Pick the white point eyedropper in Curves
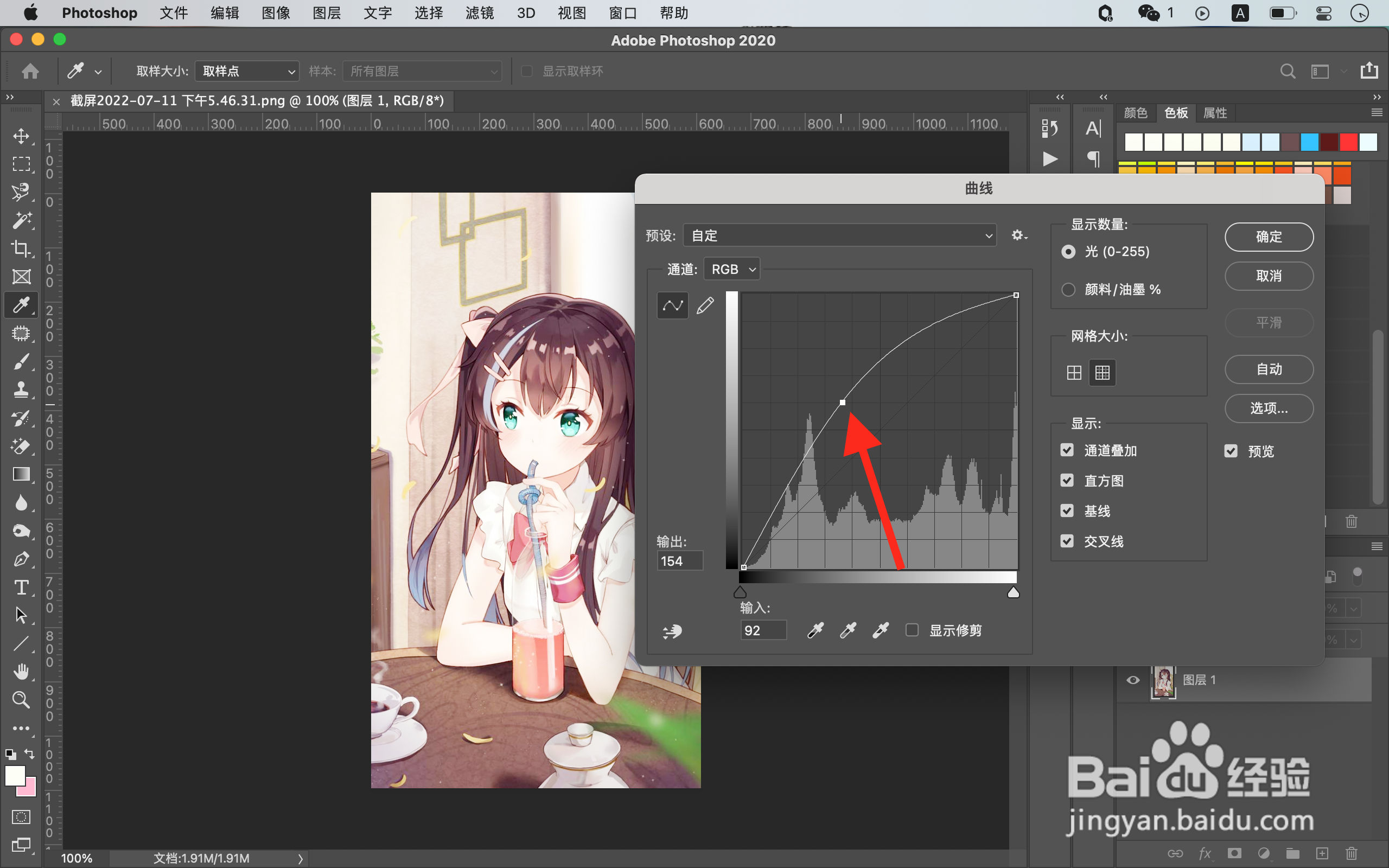The height and width of the screenshot is (868, 1389). pos(881,630)
